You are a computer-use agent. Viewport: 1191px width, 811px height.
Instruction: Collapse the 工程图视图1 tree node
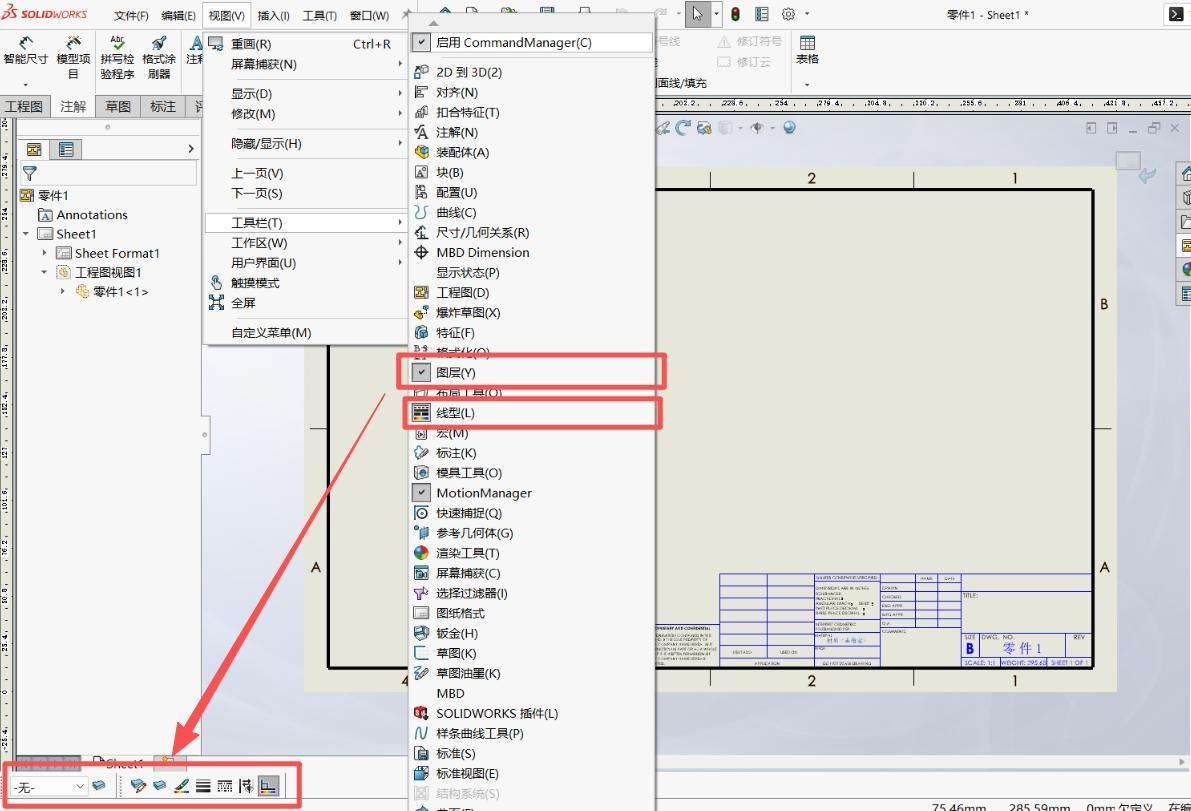click(x=44, y=272)
